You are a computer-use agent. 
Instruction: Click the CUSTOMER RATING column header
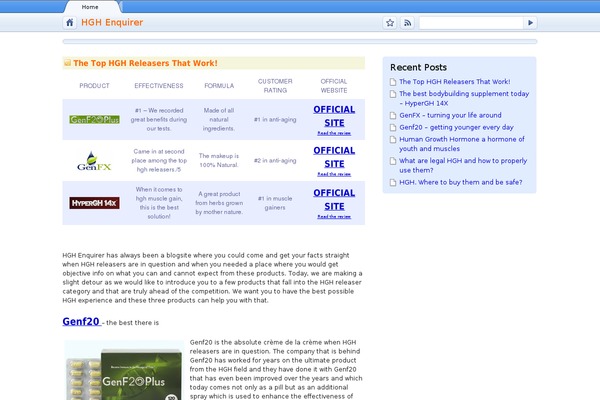coord(275,86)
